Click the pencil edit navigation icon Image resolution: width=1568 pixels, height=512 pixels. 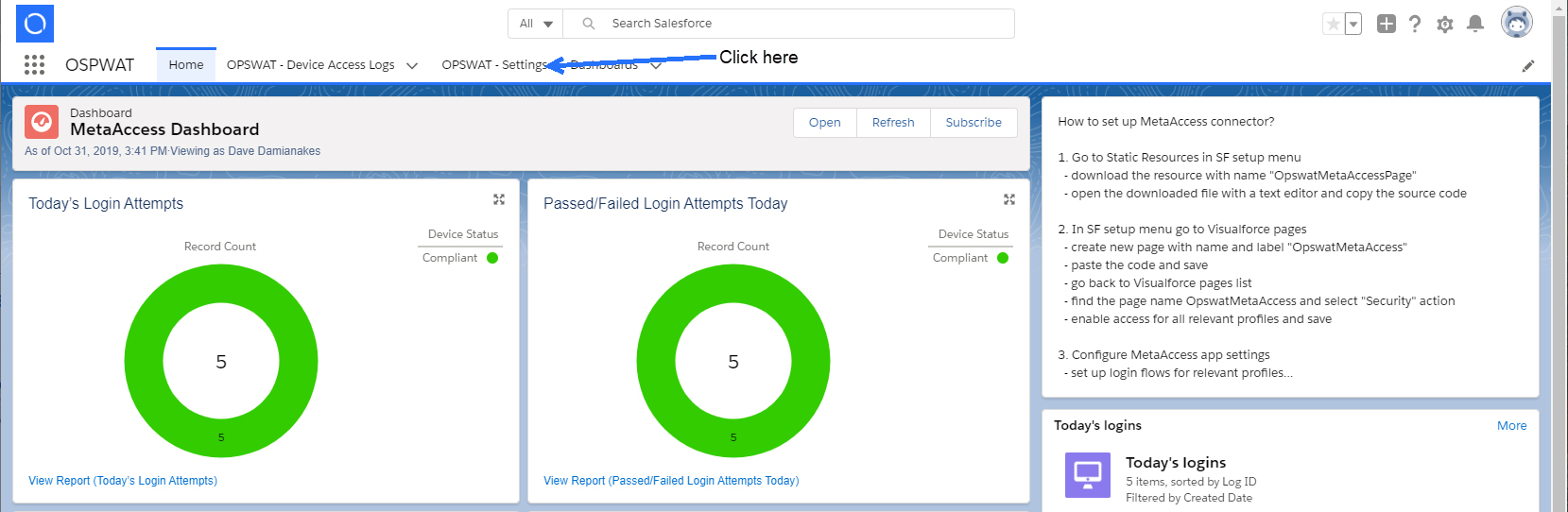[1528, 66]
